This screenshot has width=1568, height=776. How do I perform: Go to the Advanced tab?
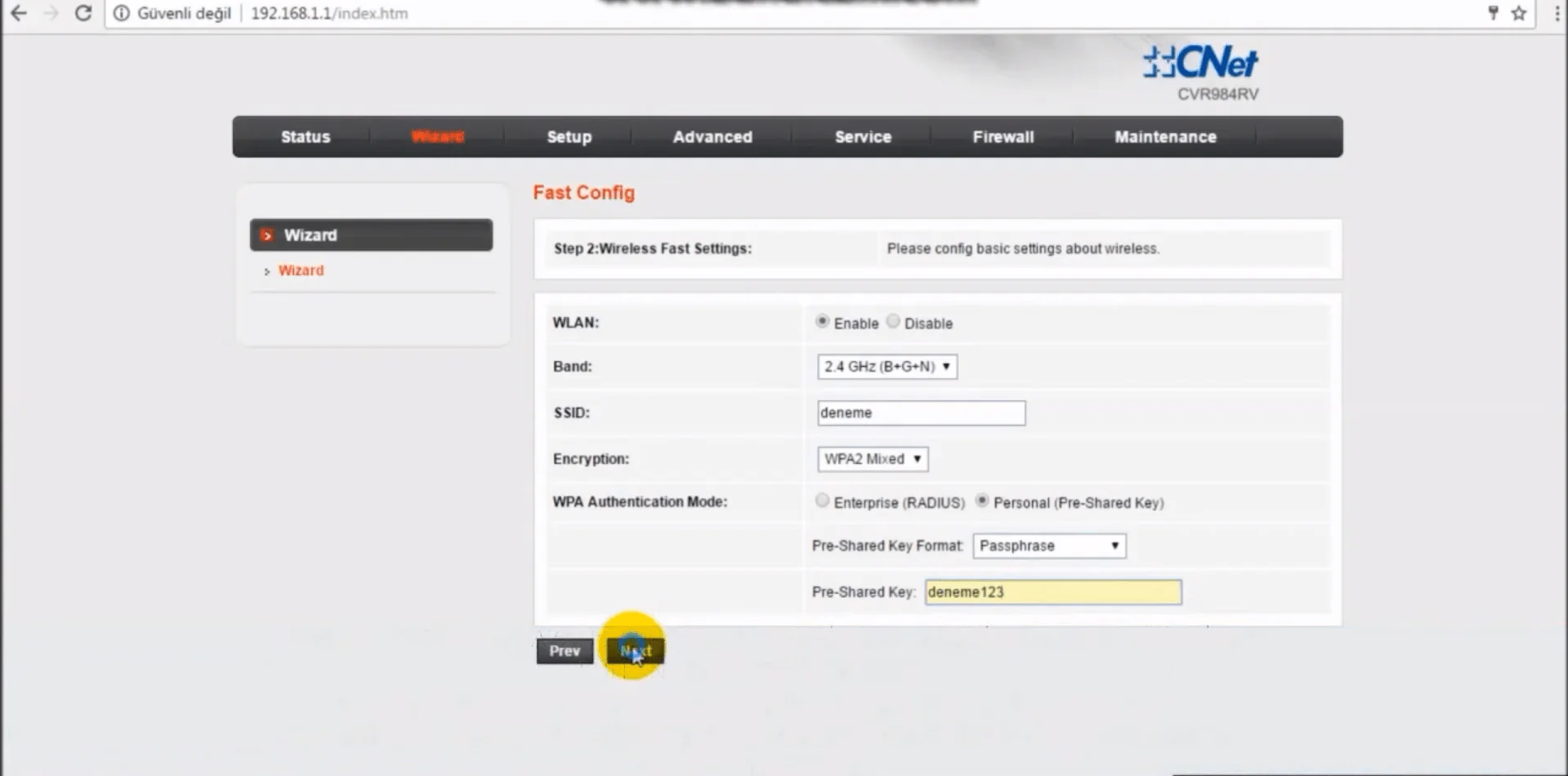(713, 137)
